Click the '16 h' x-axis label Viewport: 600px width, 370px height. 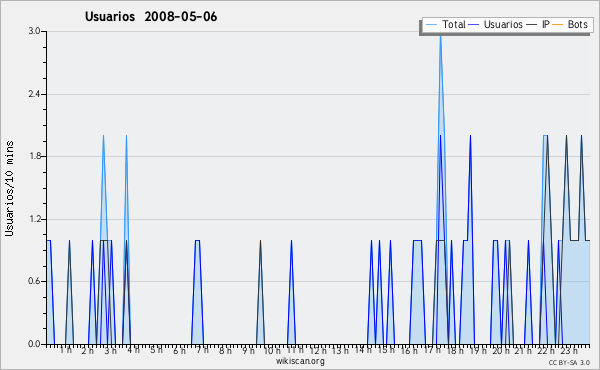[x=409, y=350]
